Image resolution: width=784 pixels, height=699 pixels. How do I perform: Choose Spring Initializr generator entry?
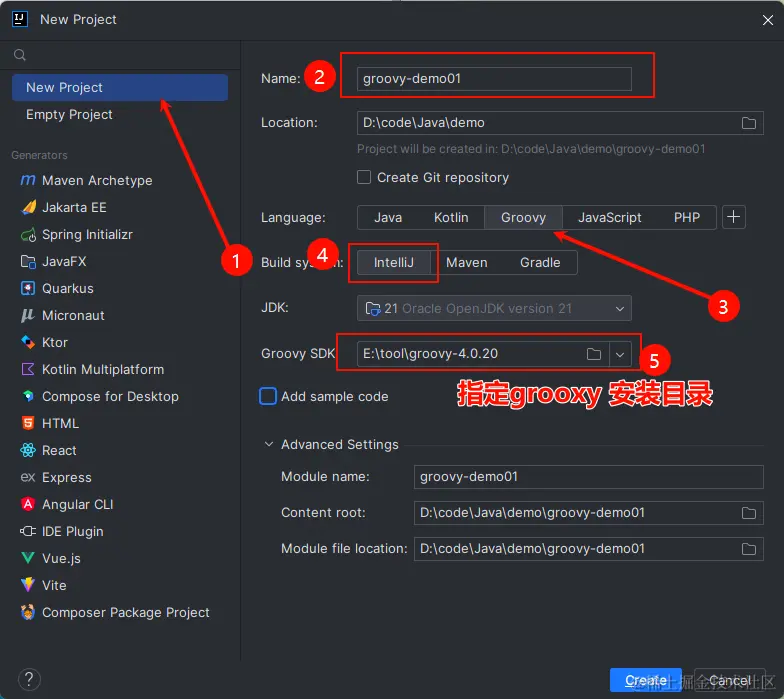[x=120, y=234]
